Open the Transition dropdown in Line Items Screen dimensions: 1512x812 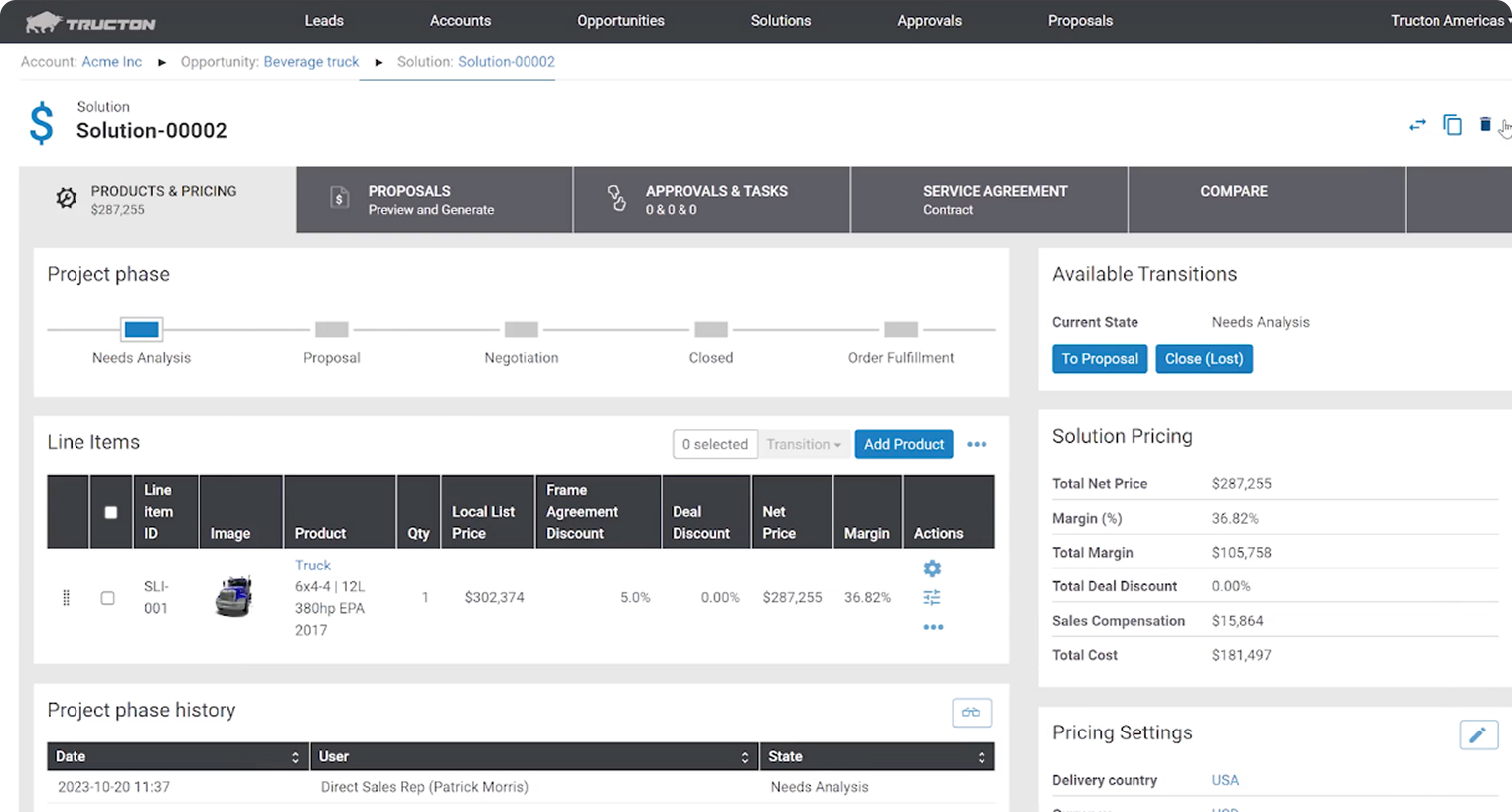point(803,444)
